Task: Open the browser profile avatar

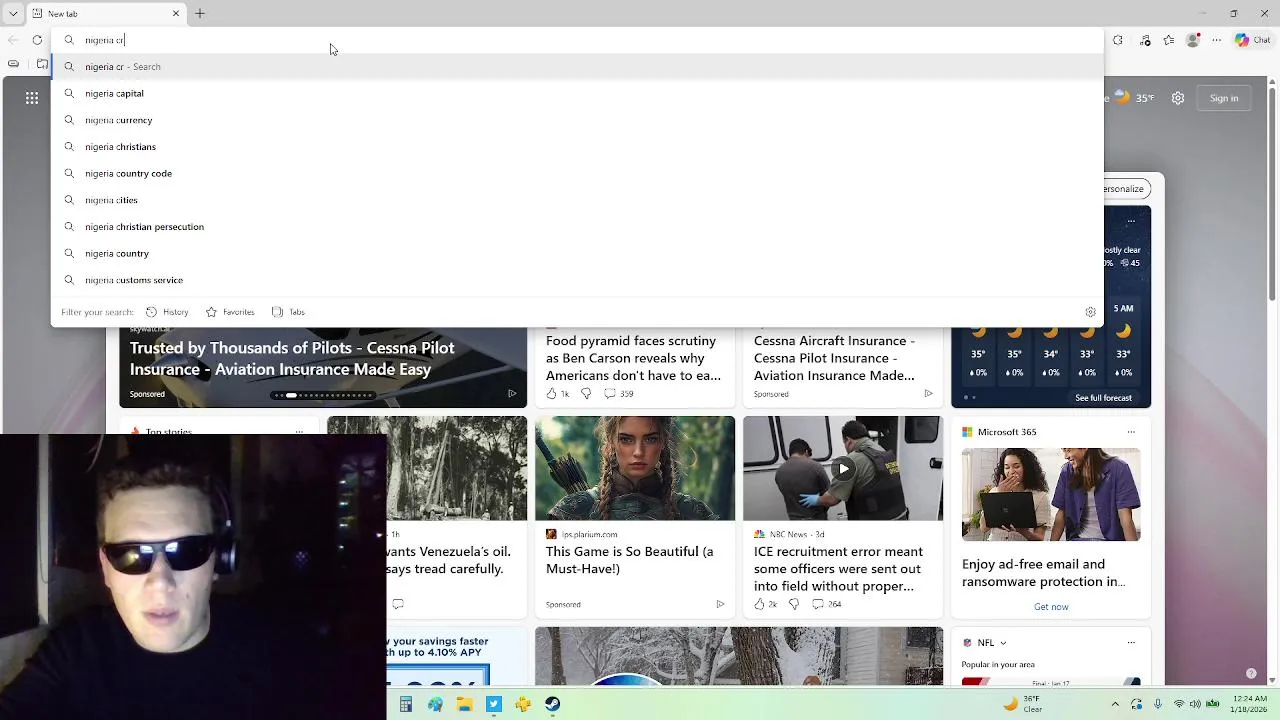Action: pos(1192,40)
